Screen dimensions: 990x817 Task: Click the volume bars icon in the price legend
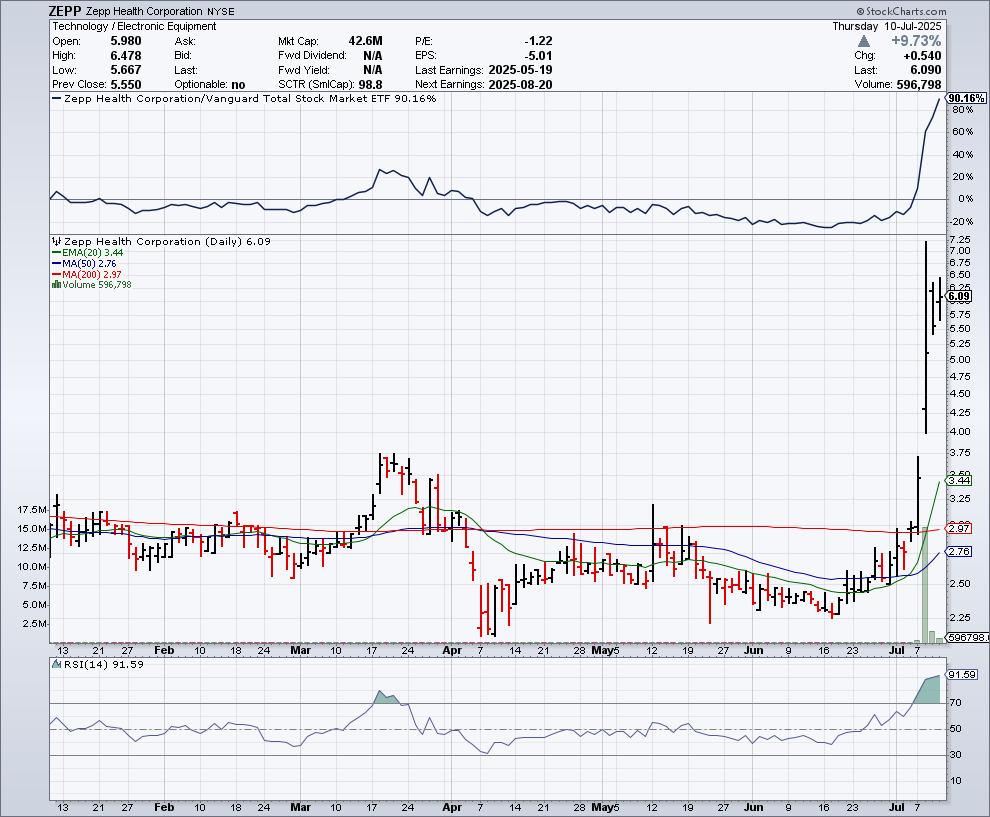56,285
